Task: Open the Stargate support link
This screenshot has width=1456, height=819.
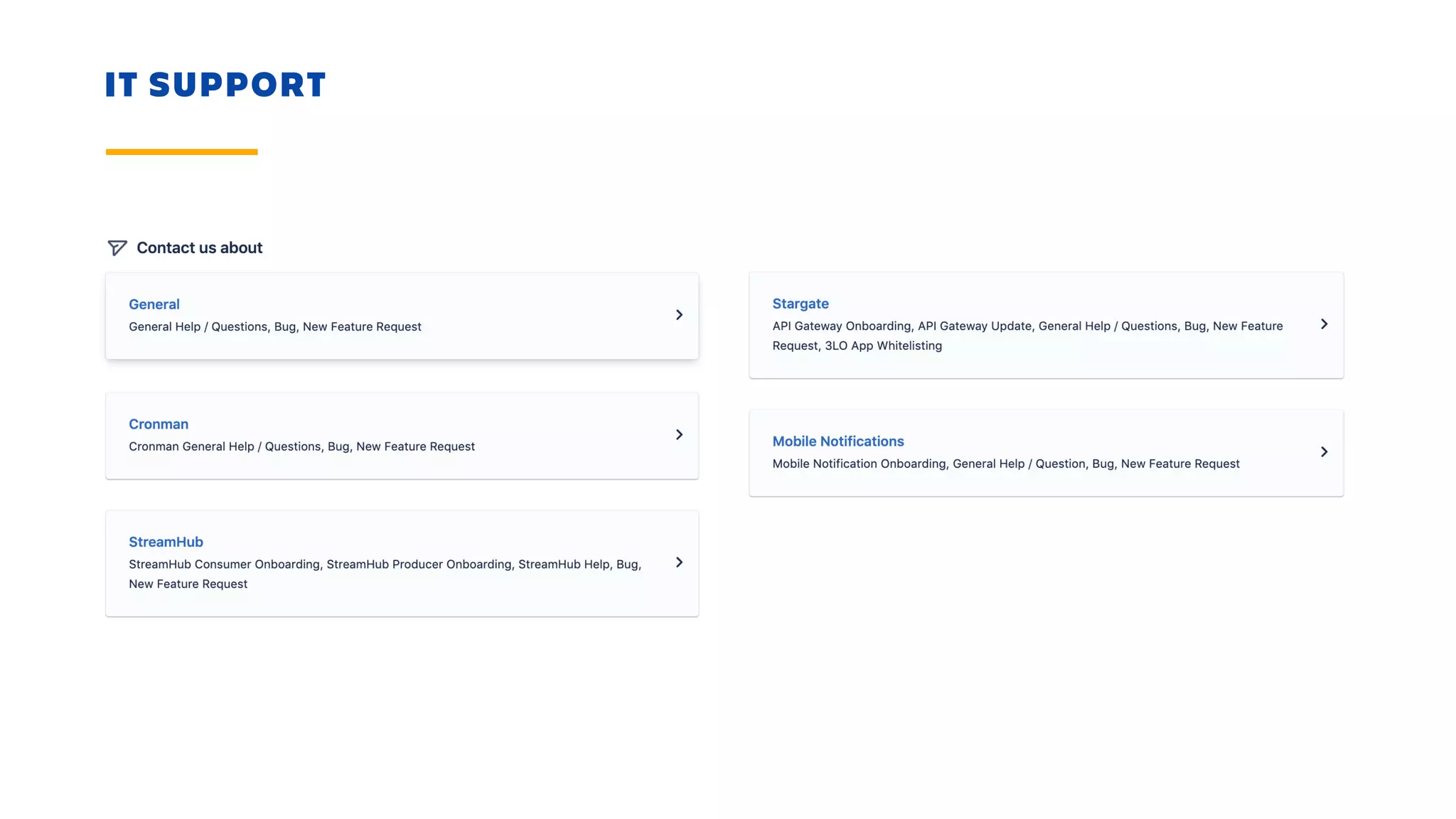Action: pos(800,304)
